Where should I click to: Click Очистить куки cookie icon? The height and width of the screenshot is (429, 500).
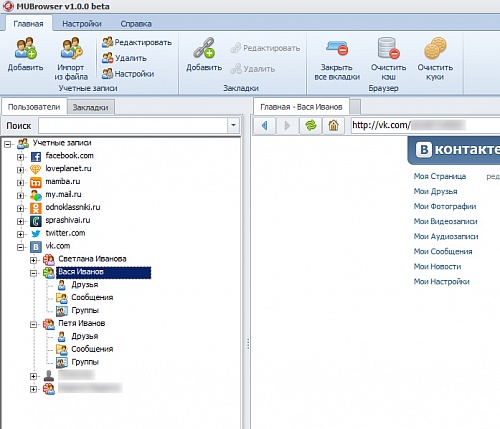[x=435, y=48]
